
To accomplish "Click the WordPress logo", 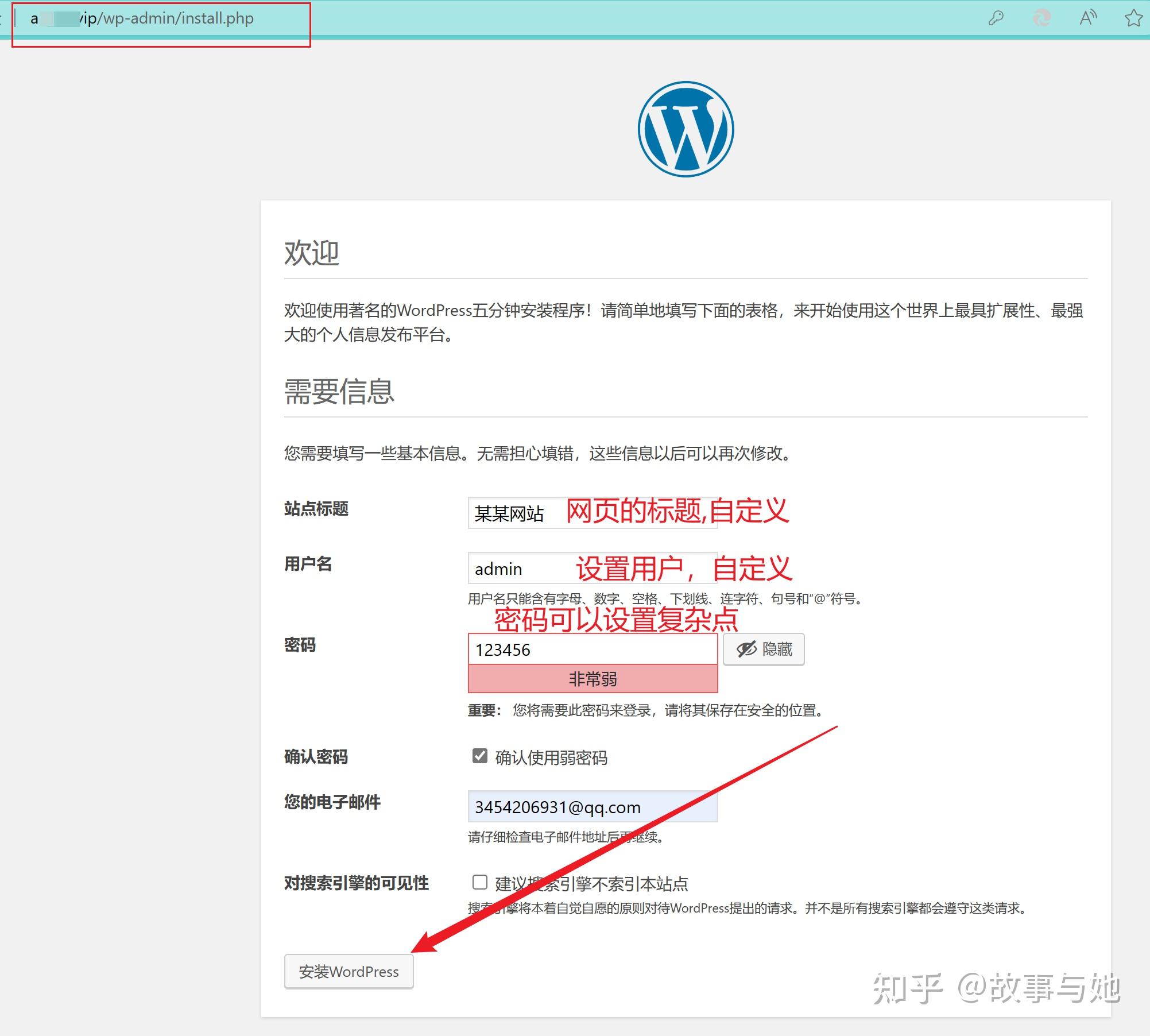I will pos(686,129).
